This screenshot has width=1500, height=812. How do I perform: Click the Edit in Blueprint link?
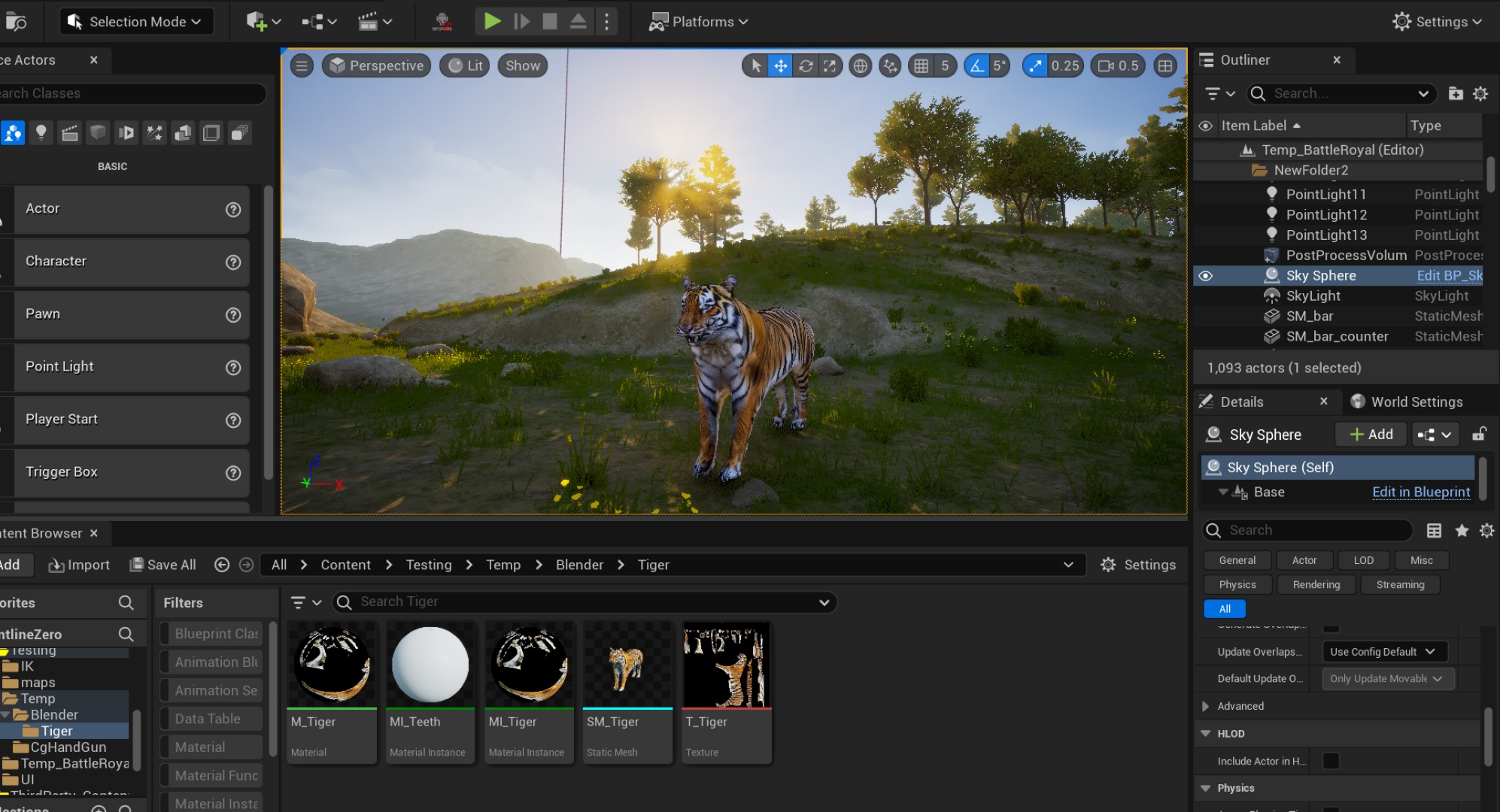click(1420, 492)
